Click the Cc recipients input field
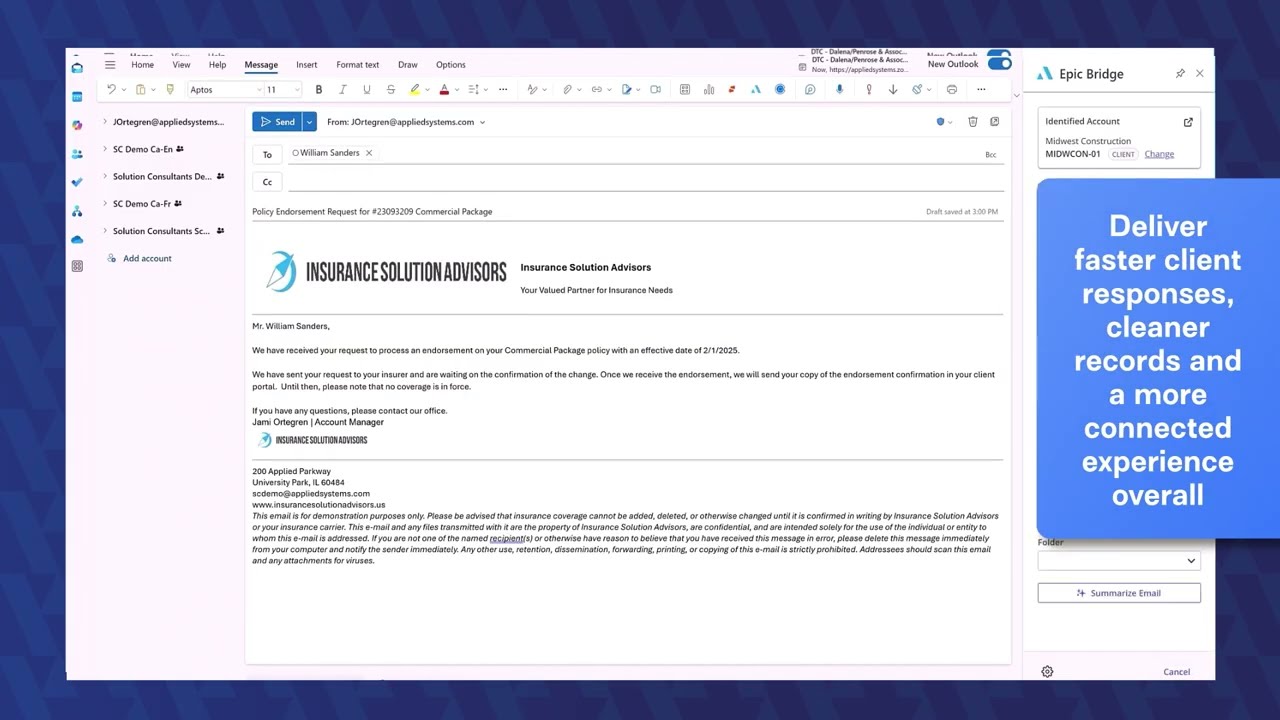Screen dimensions: 1280x720 645,182
